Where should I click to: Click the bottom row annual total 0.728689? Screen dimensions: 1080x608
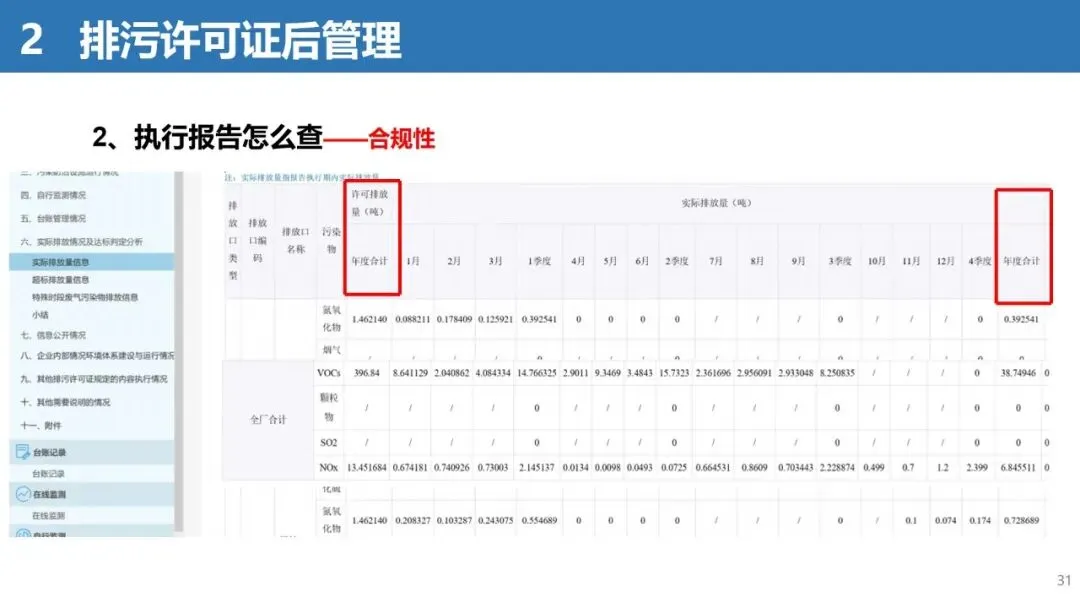click(1021, 521)
